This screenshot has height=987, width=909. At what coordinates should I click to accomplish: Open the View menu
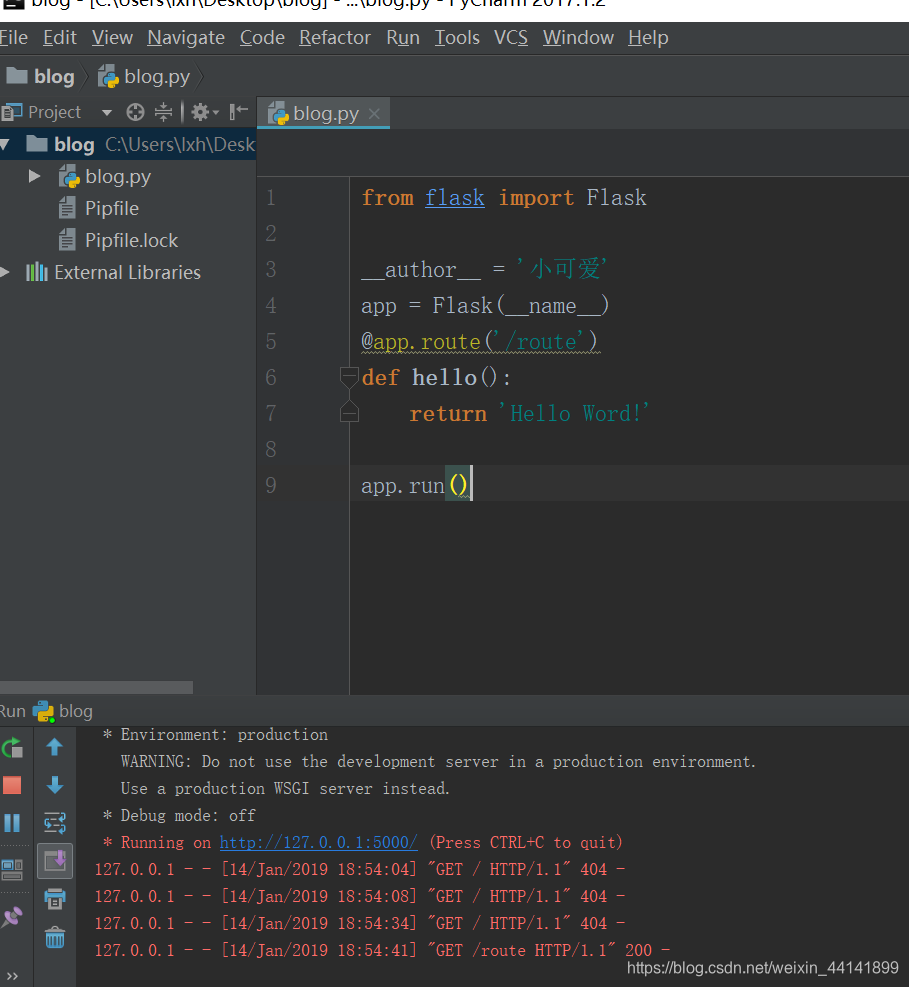[112, 38]
